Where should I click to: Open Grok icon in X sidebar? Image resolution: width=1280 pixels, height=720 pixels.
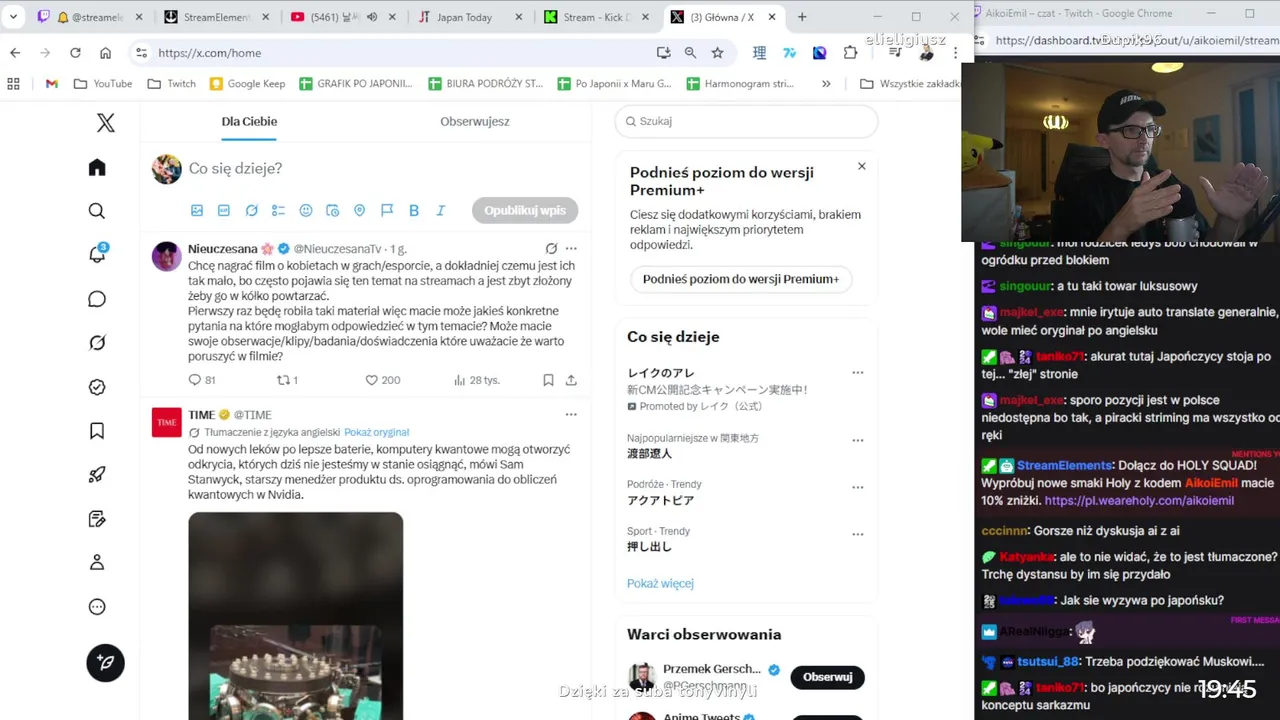point(97,343)
